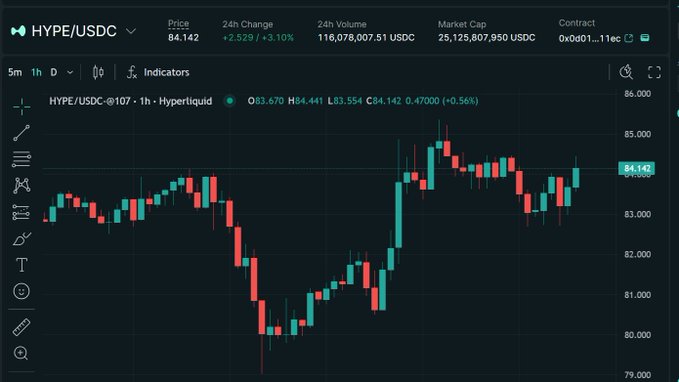Screen dimensions: 679x382
Task: Open the Indicators fx menu
Action: coord(158,72)
